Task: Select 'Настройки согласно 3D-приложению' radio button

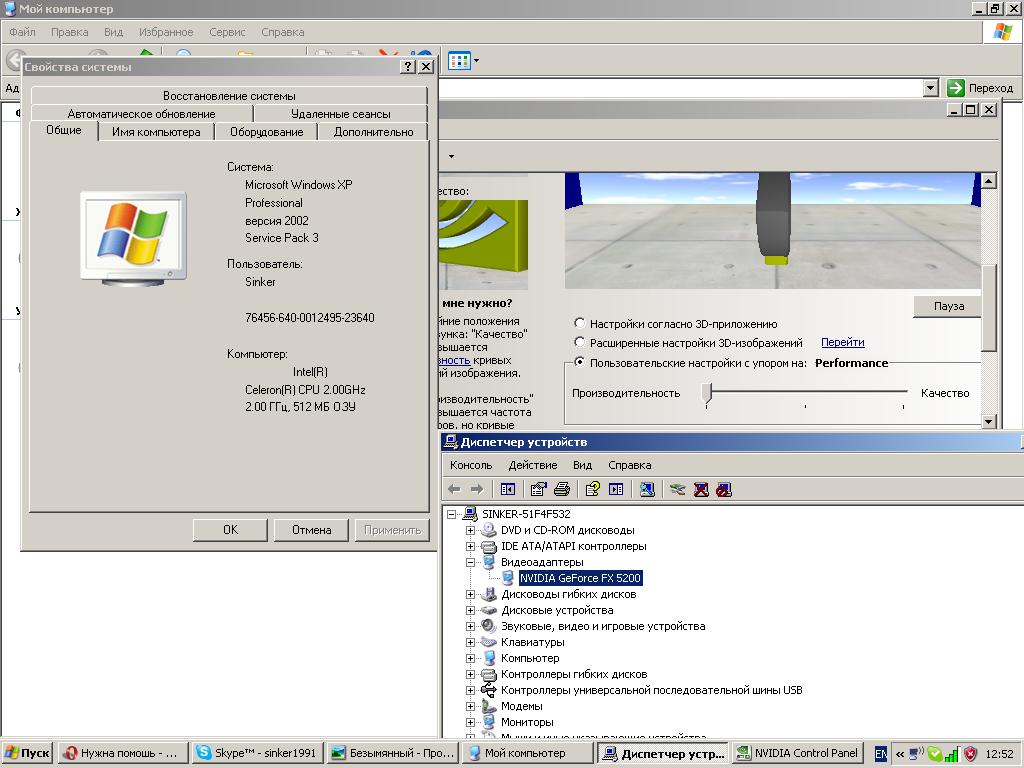Action: pyautogui.click(x=579, y=323)
